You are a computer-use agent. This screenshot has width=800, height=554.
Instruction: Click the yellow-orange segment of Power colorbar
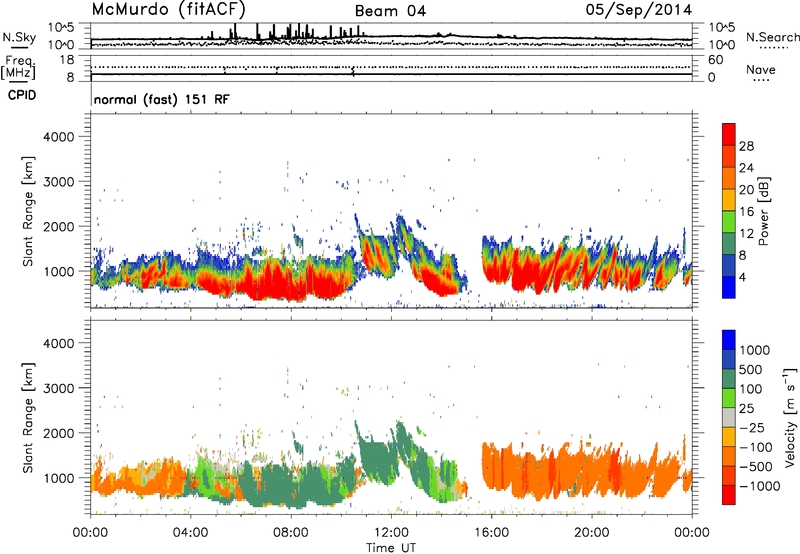(x=729, y=200)
